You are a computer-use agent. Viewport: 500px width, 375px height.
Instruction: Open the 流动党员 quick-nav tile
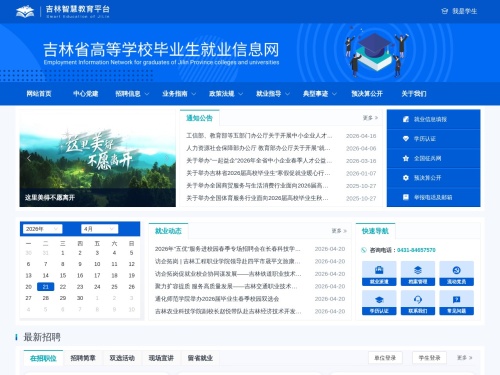pos(456,273)
